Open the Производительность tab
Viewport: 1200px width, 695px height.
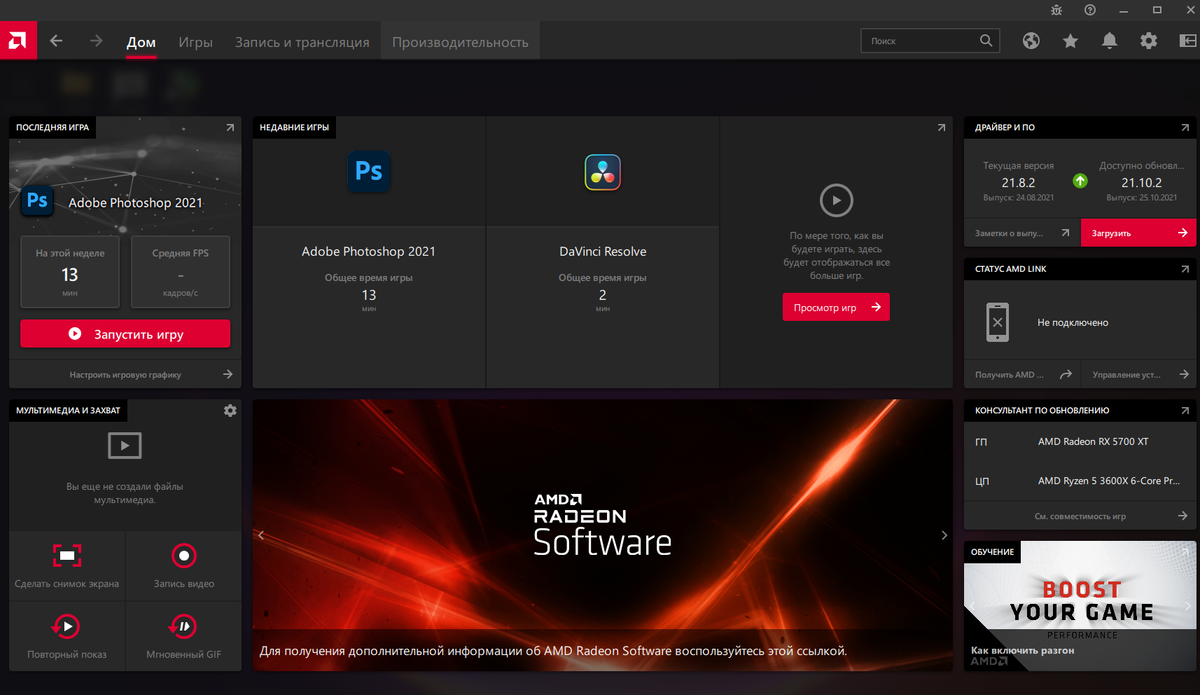pyautogui.click(x=460, y=42)
